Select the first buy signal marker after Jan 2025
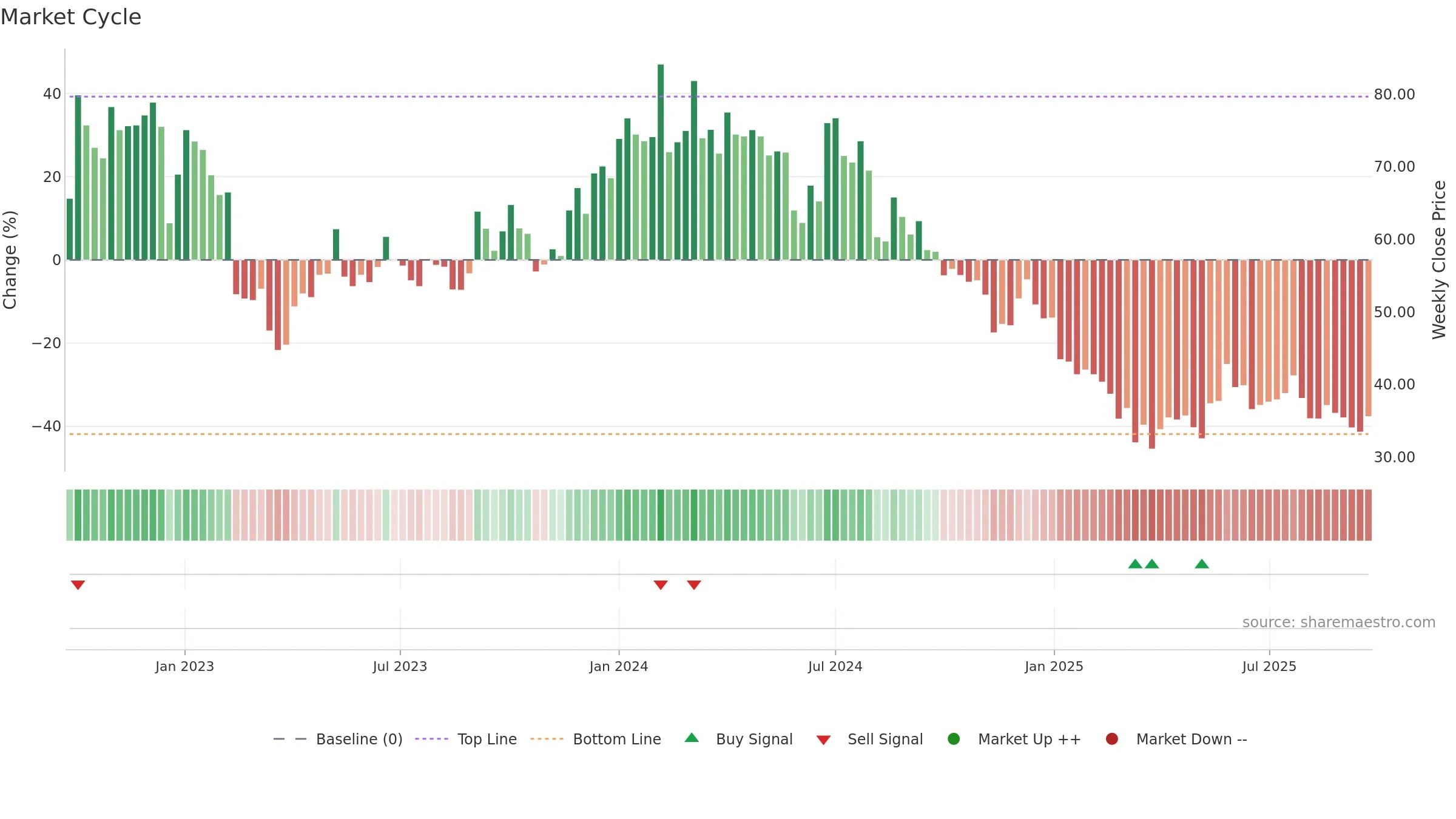Viewport: 1456px width, 819px height. (x=1135, y=564)
